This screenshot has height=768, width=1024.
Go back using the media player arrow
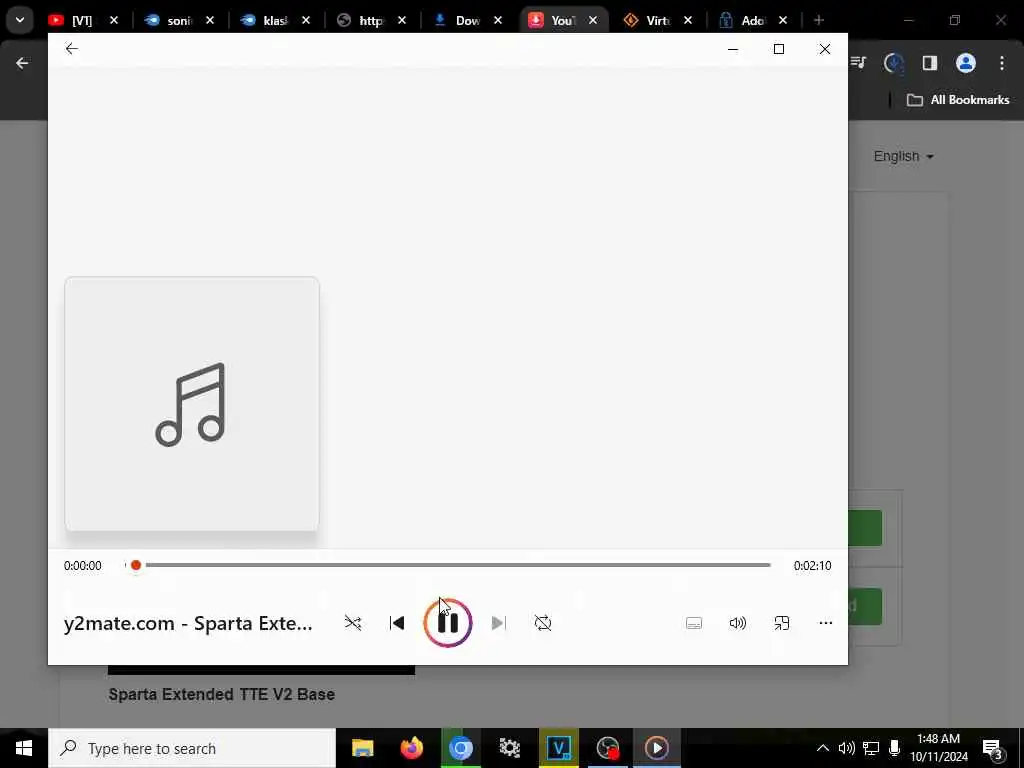coord(72,48)
